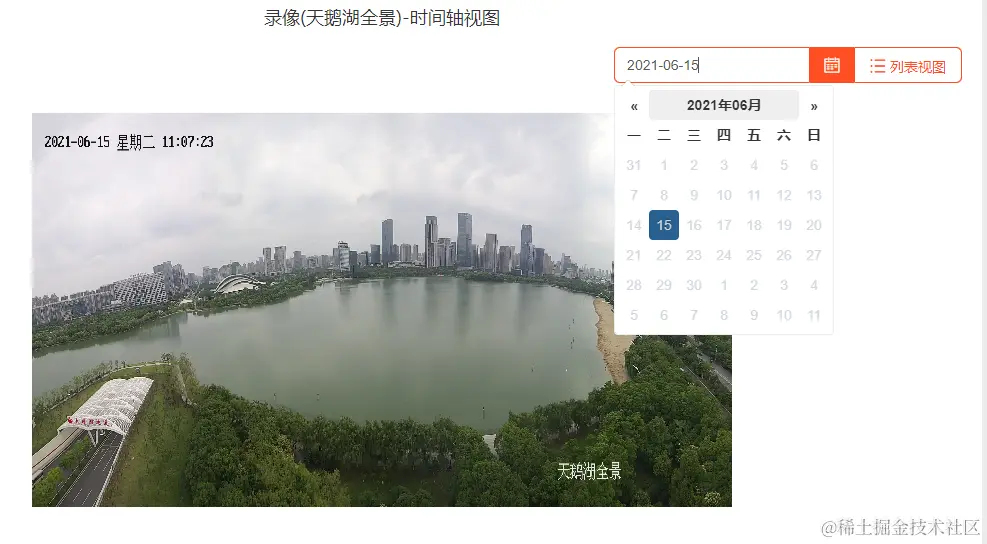This screenshot has height=544, width=987.
Task: Switch to 列表视图 list view
Action: coord(908,65)
